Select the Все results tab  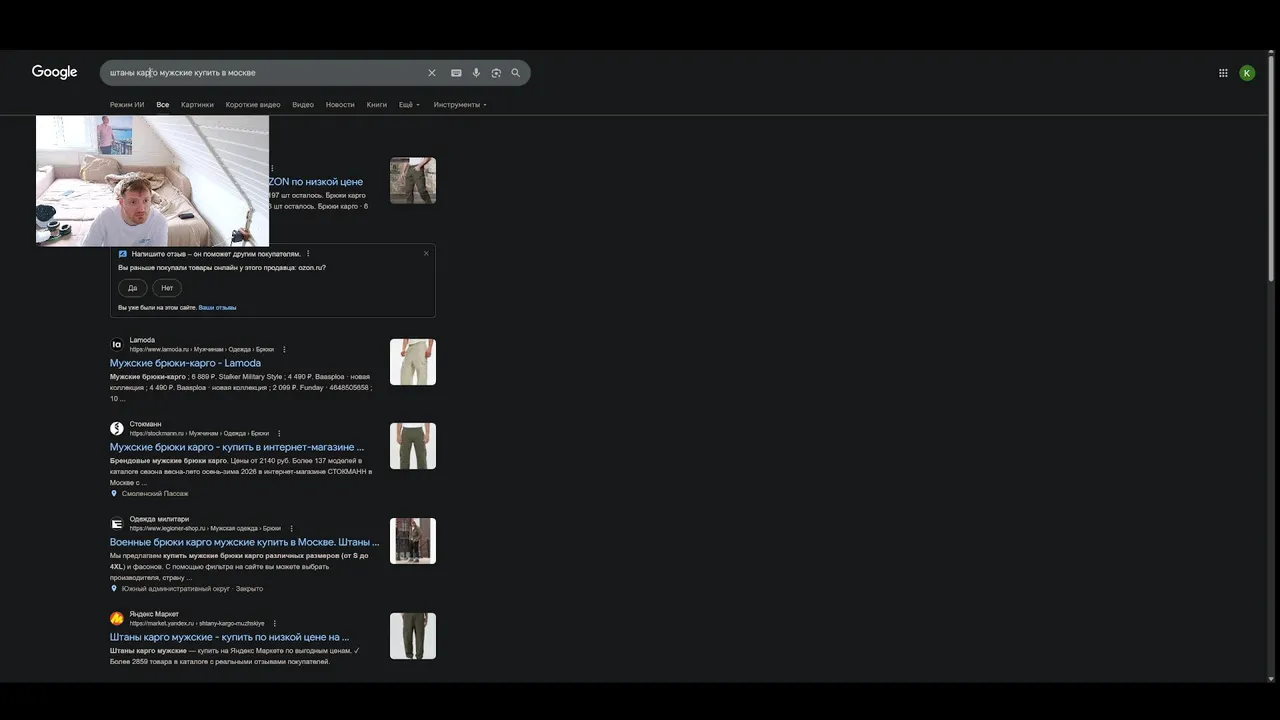tap(163, 105)
